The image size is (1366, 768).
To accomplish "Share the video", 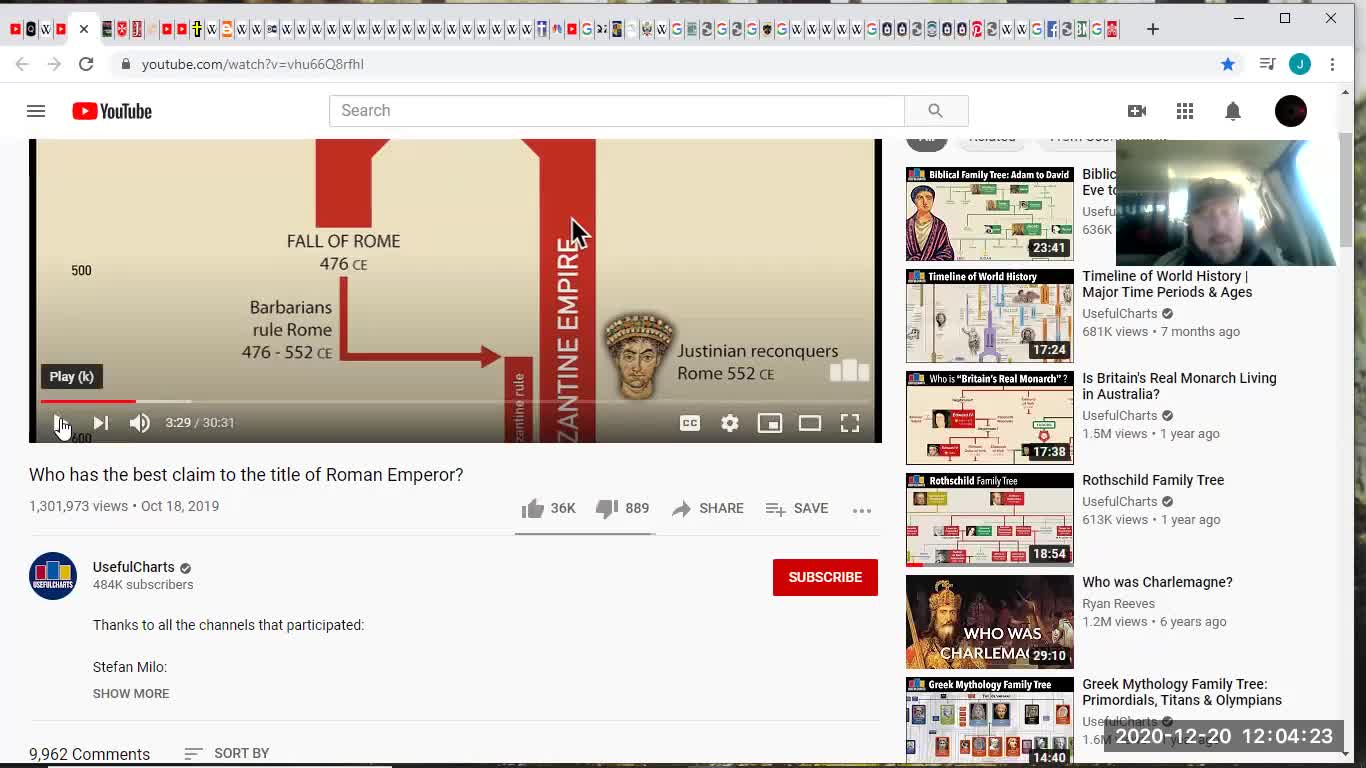I will tap(708, 509).
